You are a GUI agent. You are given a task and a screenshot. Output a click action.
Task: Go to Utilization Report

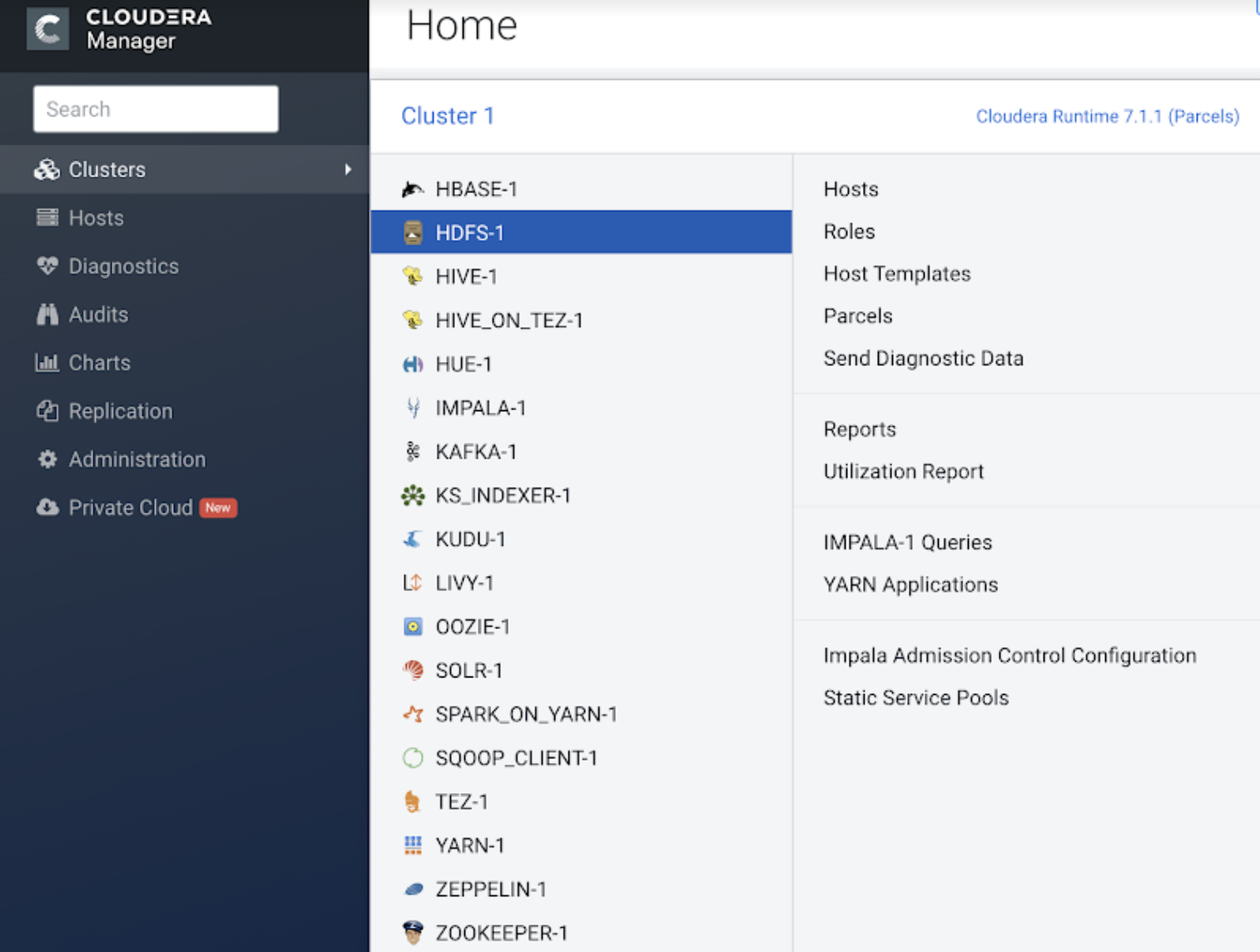point(903,472)
